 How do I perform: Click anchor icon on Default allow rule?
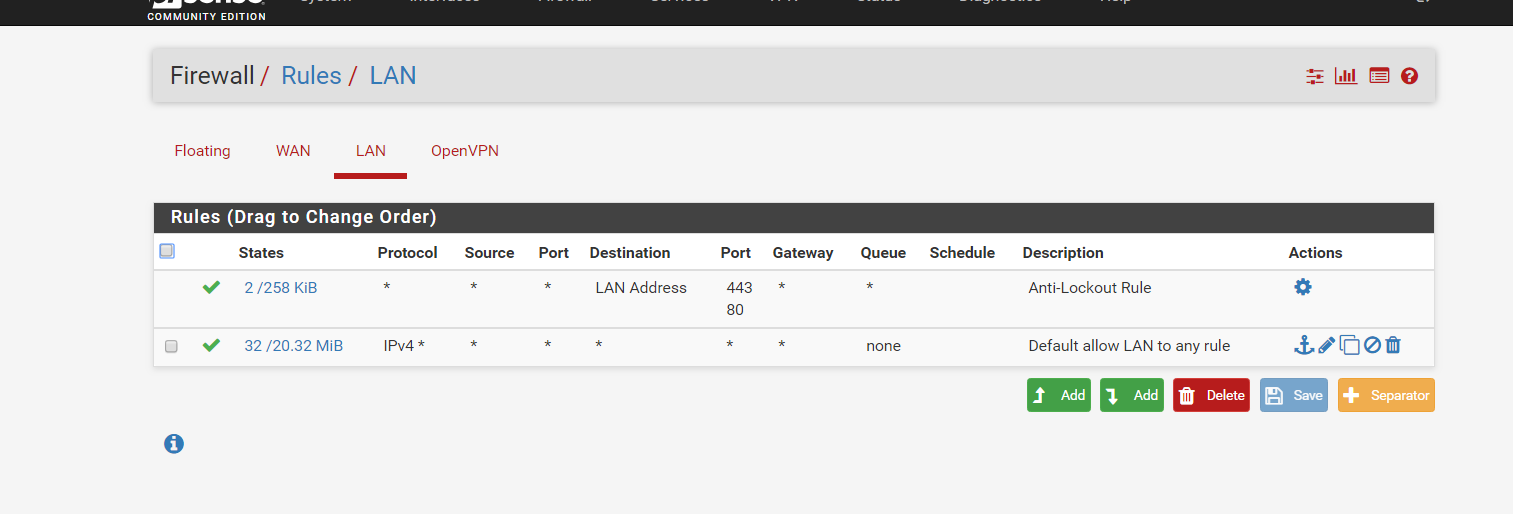(x=1302, y=345)
